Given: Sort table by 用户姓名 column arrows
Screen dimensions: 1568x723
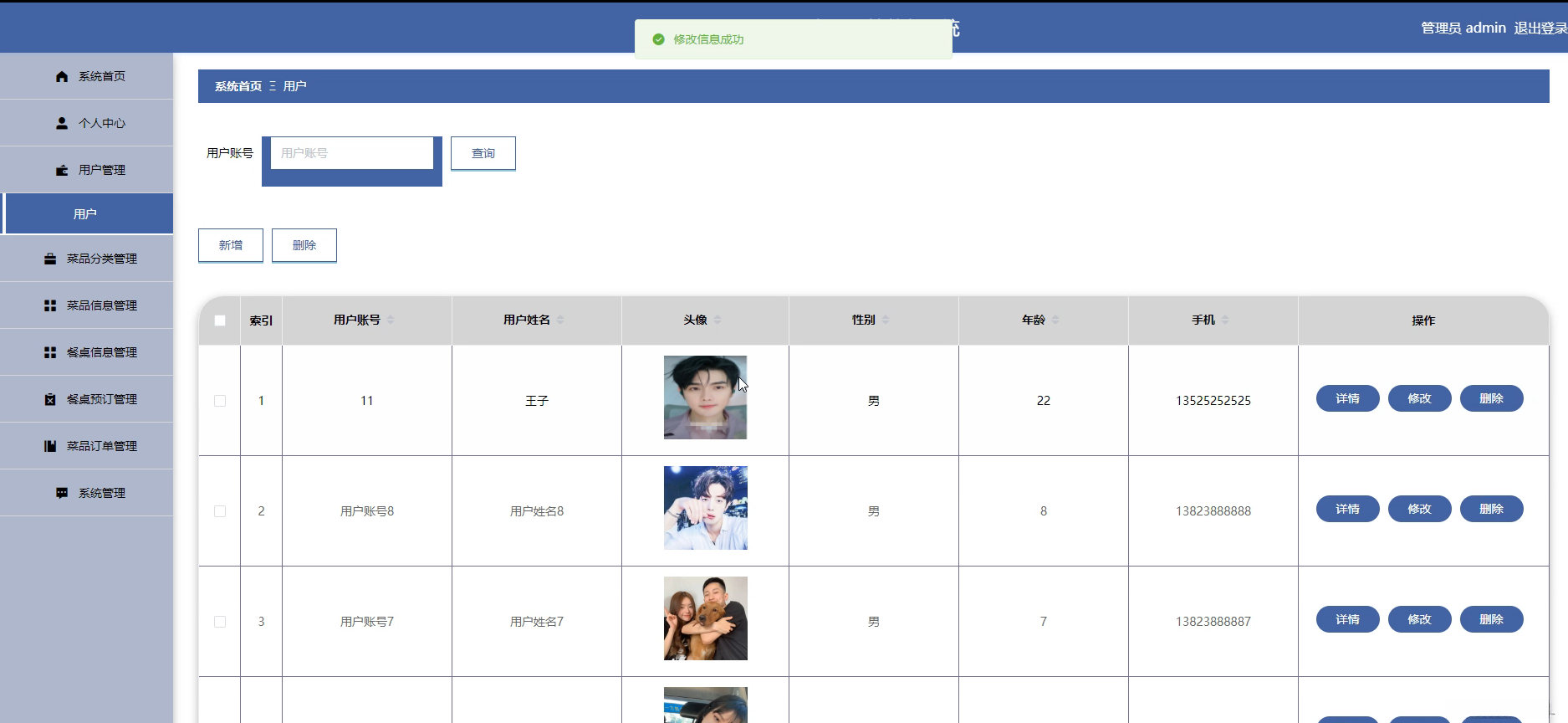Looking at the screenshot, I should point(560,320).
